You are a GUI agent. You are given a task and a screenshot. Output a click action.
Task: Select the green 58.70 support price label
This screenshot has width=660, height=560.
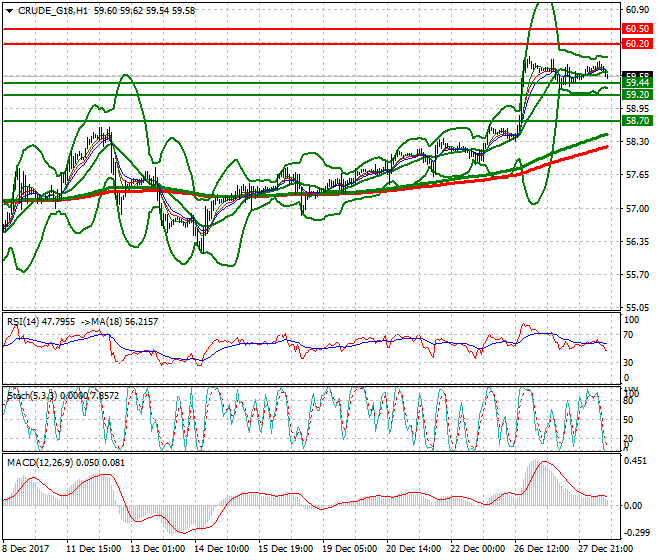tap(637, 120)
